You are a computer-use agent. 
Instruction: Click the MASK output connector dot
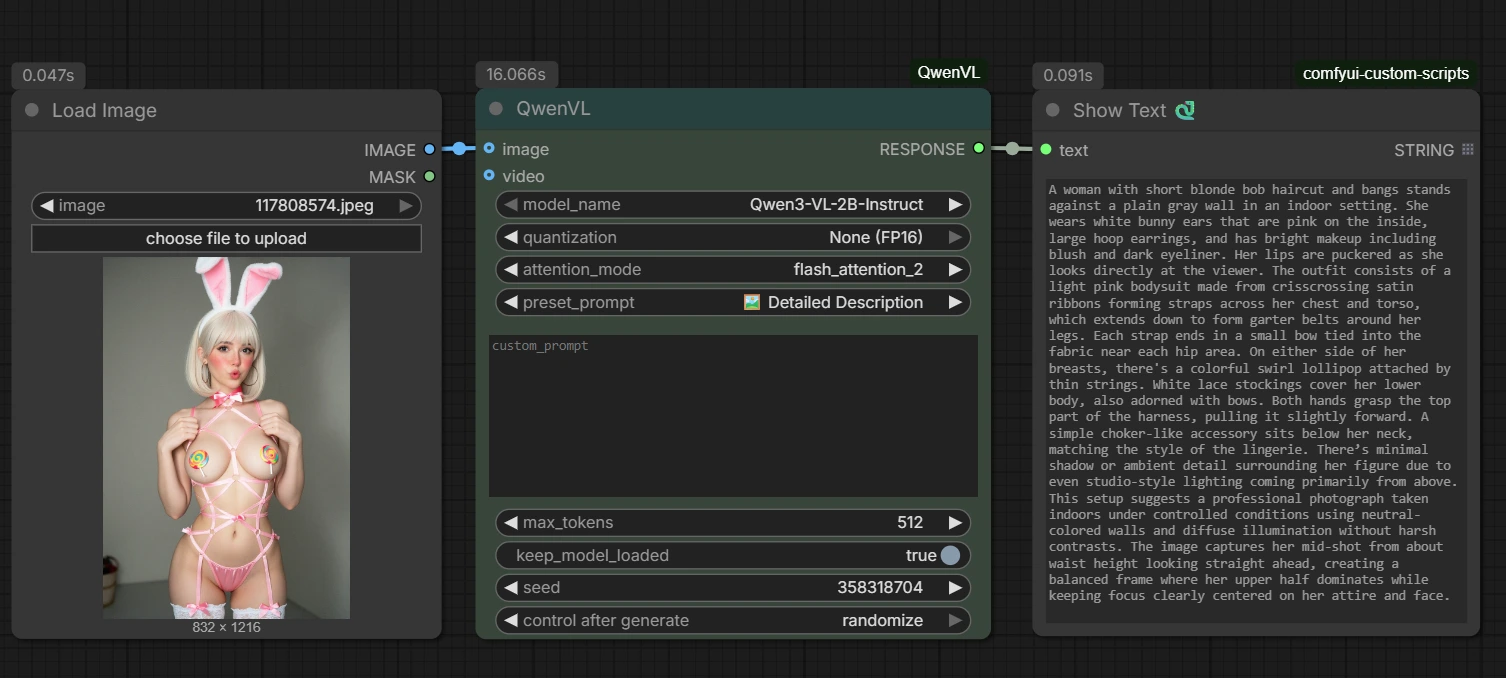click(x=429, y=177)
